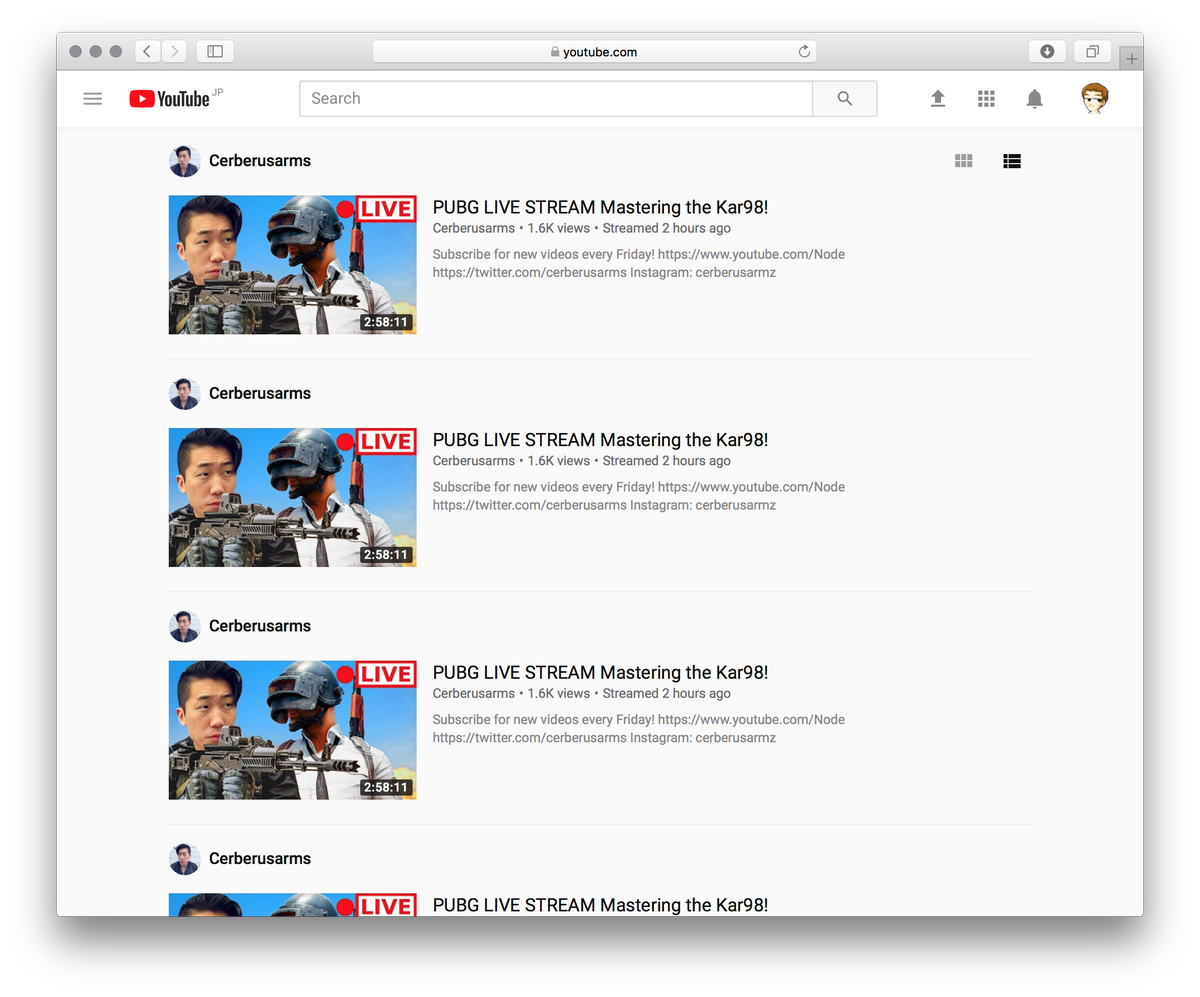Show the Safari tab overview
This screenshot has width=1200, height=997.
click(1092, 51)
